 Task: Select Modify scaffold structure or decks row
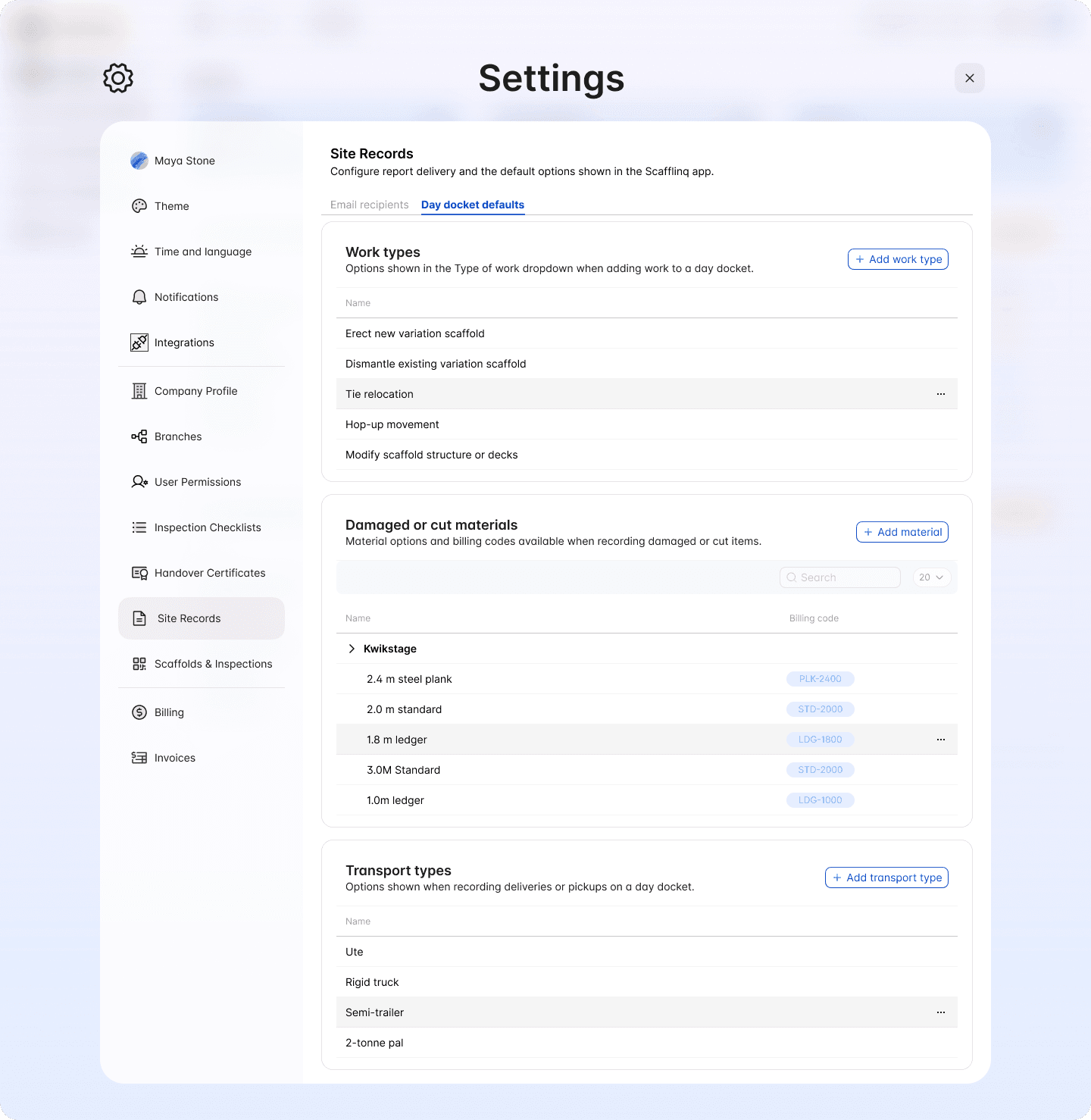pos(647,455)
